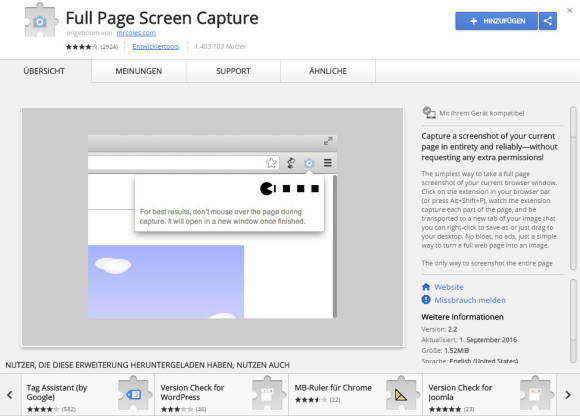Click the home icon beside Website

pyautogui.click(x=426, y=287)
